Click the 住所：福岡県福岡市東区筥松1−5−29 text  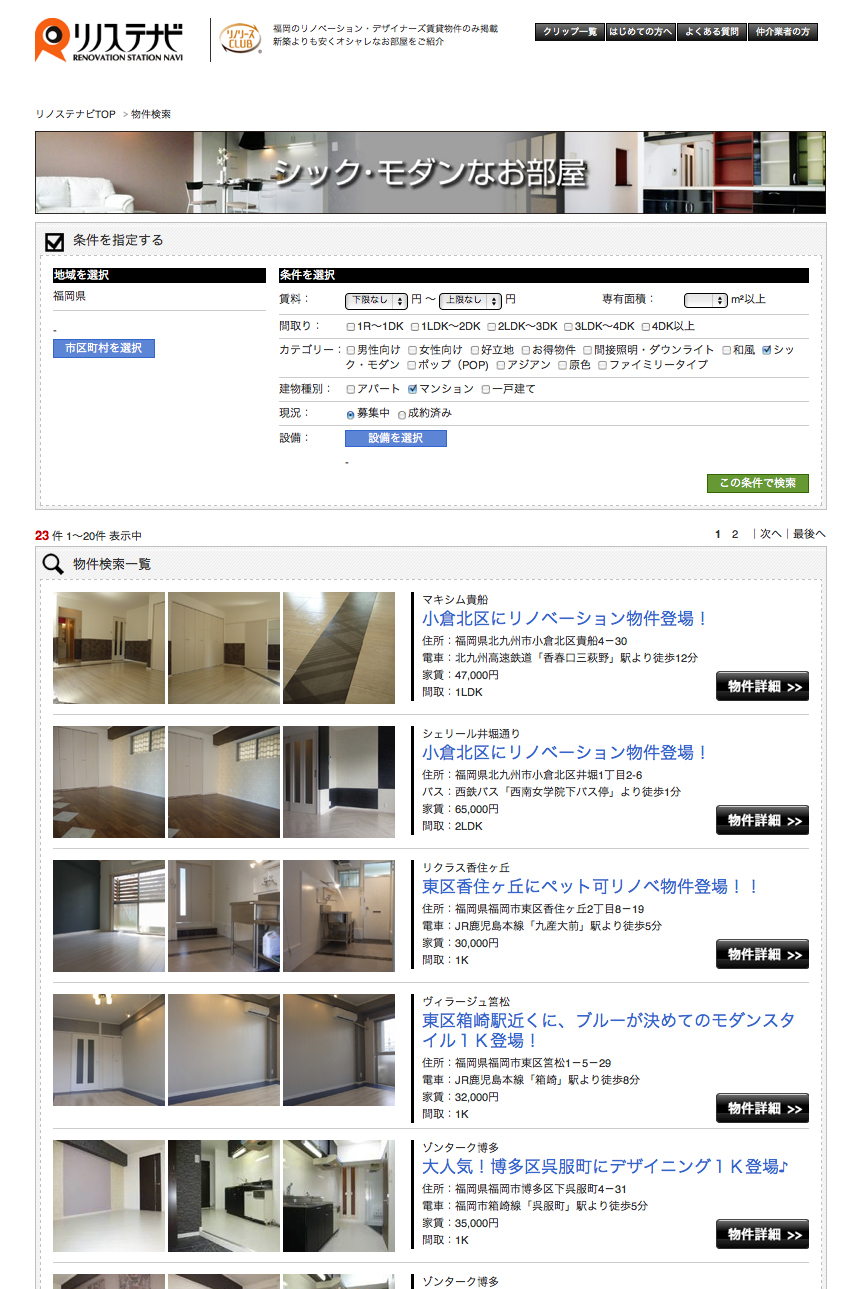coord(516,1063)
